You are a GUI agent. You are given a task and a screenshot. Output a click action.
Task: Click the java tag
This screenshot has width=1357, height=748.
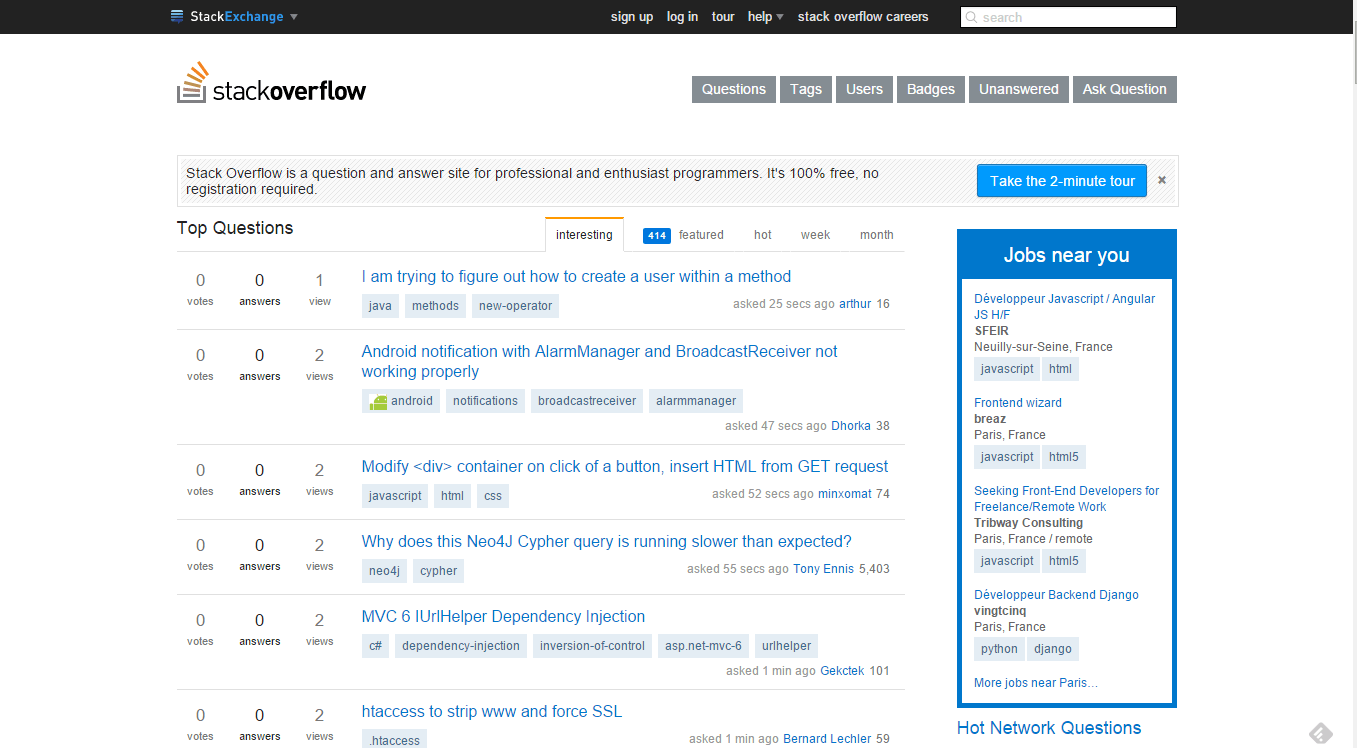point(380,306)
